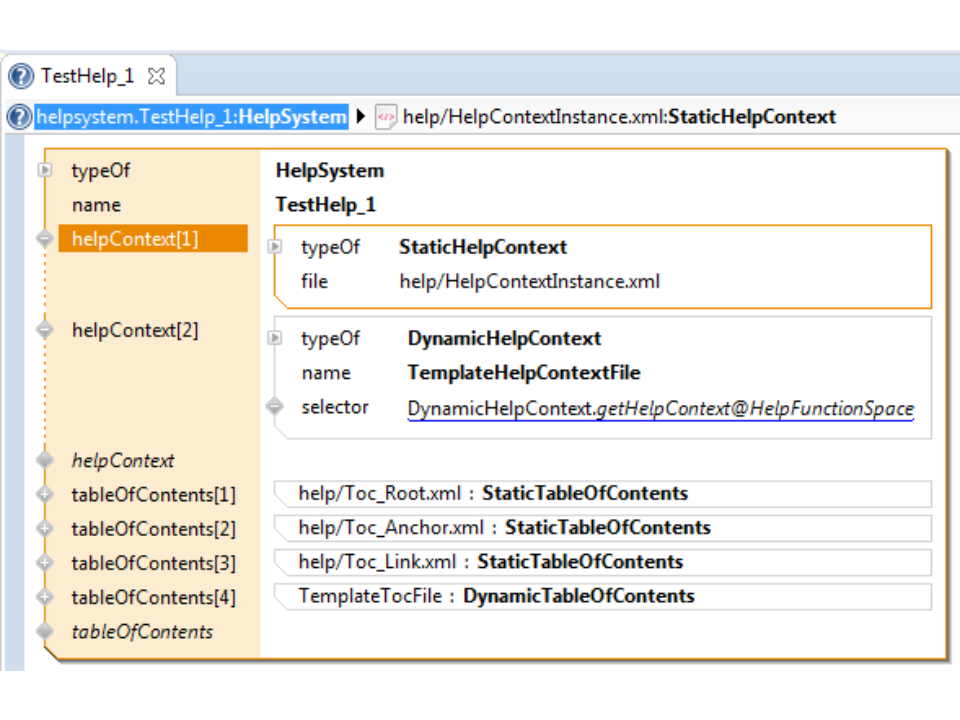The height and width of the screenshot is (720, 960).
Task: Click the diamond marker beside helpContext[2]
Action: 44,330
